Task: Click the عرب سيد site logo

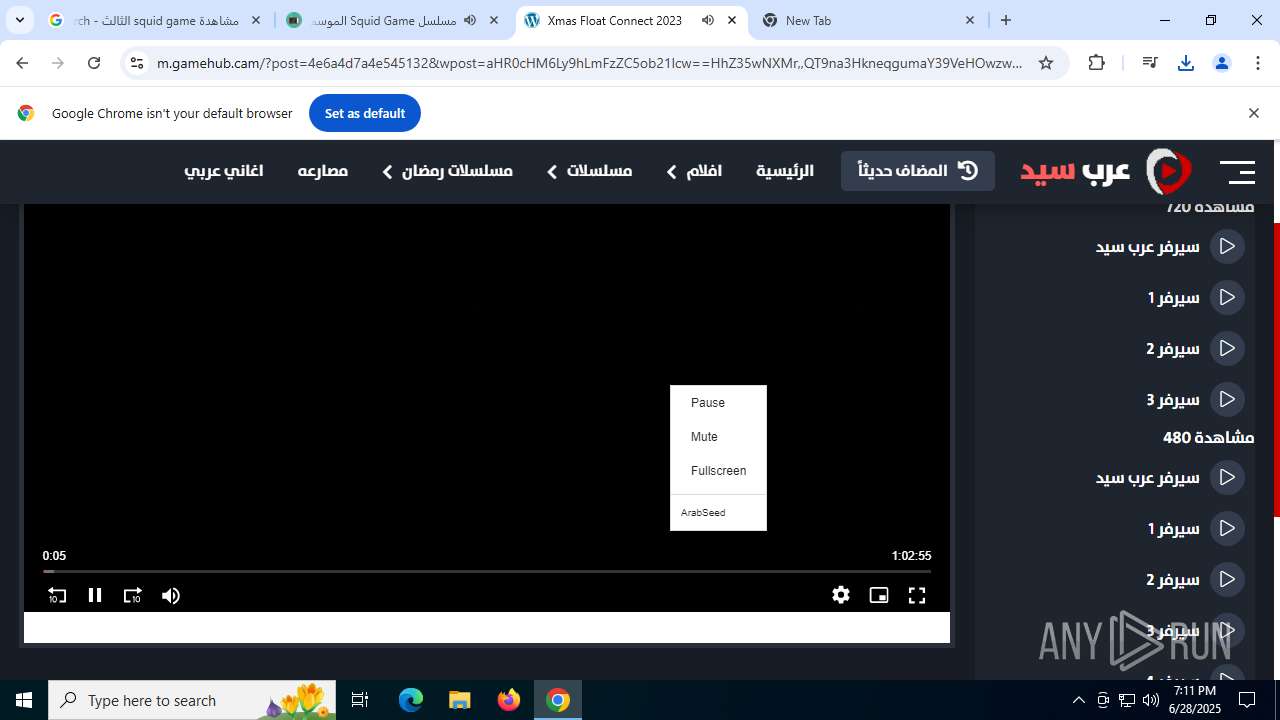Action: tap(1106, 171)
